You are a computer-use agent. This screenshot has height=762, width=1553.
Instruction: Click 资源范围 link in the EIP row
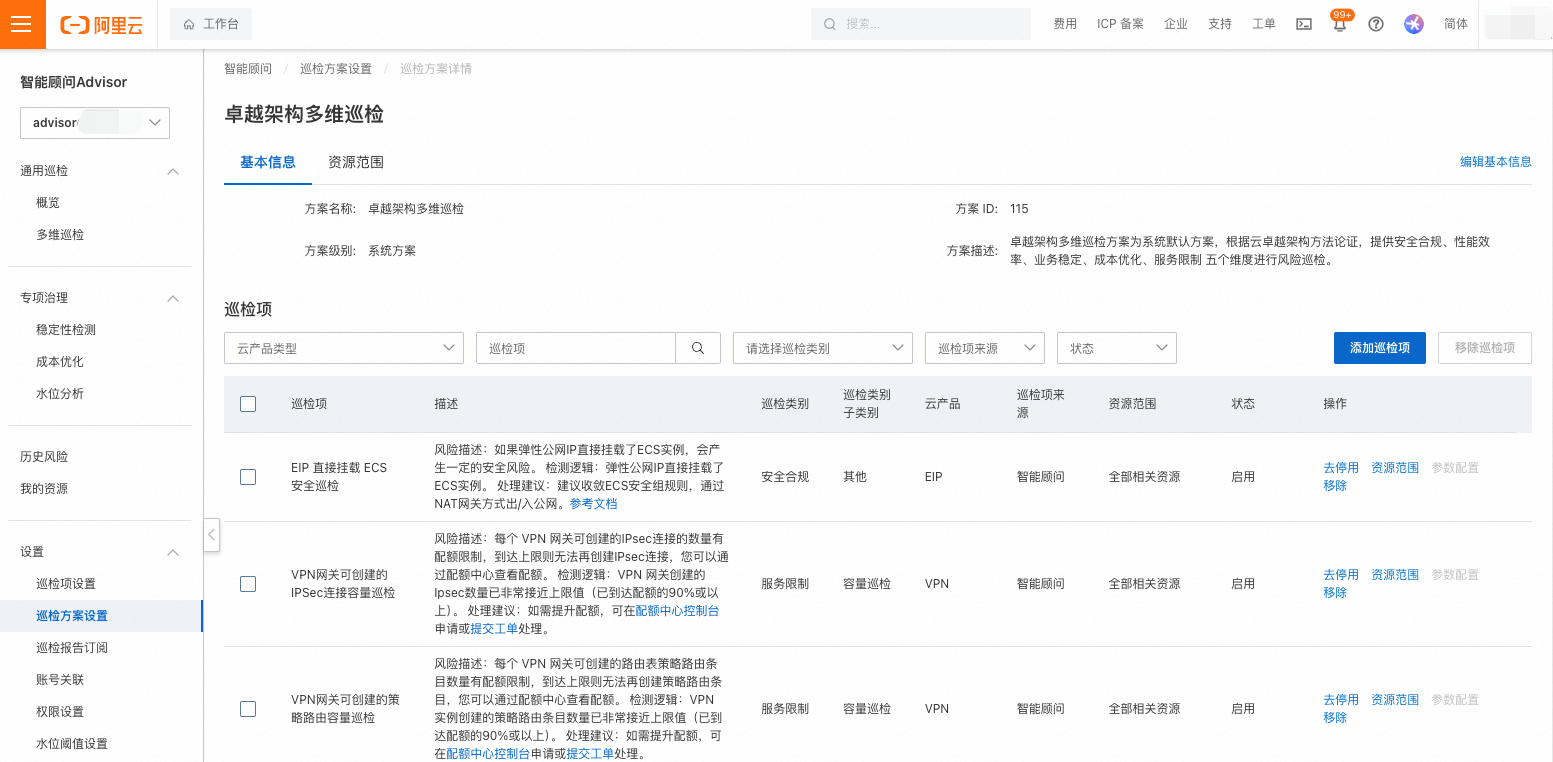[1395, 468]
